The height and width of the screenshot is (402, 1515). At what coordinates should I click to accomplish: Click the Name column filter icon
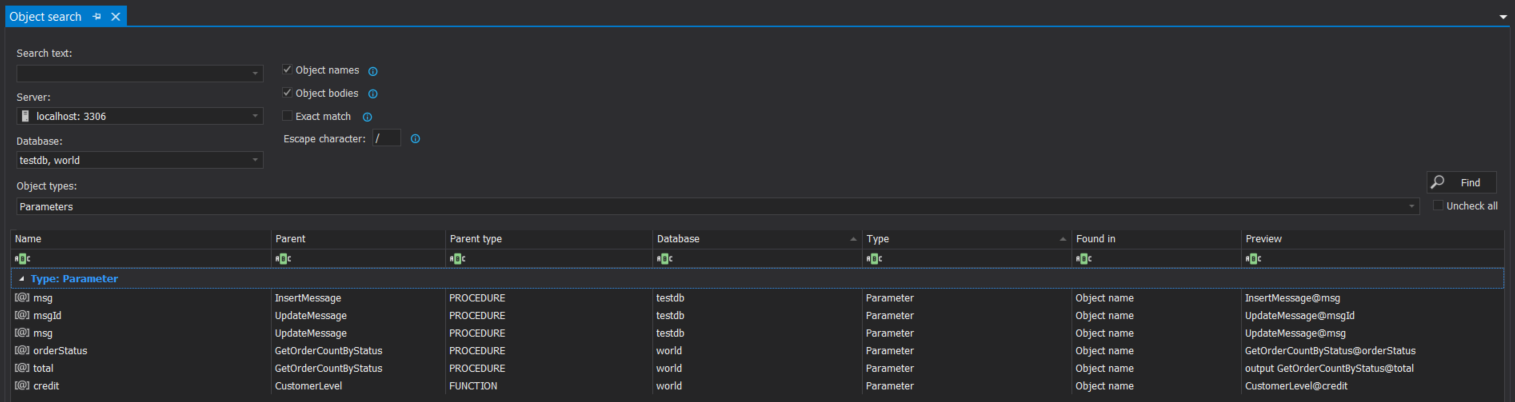[22, 259]
